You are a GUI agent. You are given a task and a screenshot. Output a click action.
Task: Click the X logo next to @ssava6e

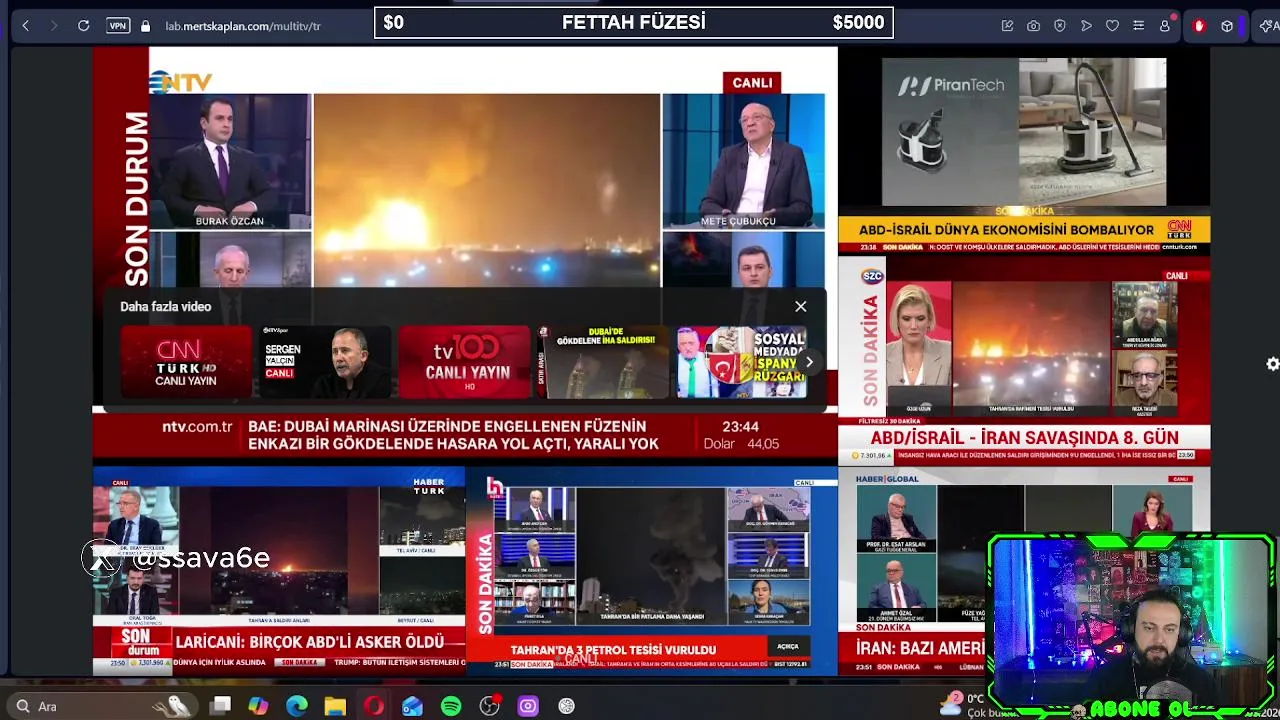pos(102,558)
